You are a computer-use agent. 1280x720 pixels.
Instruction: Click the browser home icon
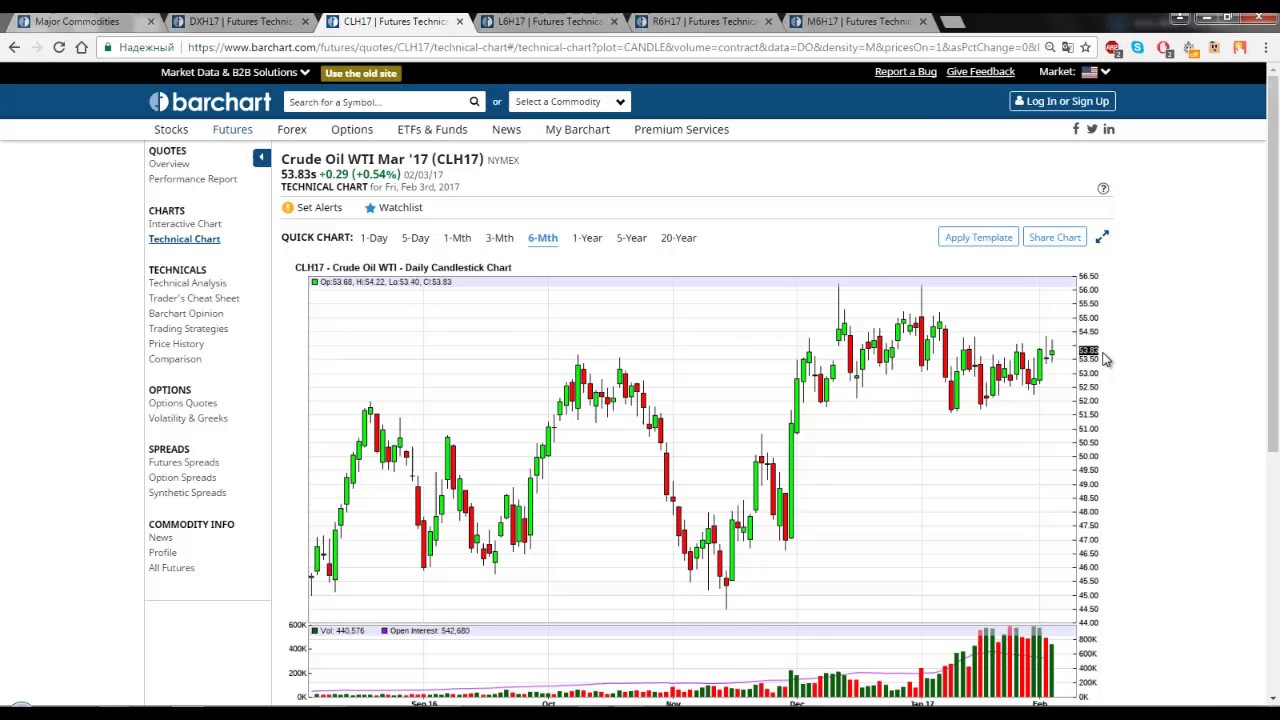81,47
